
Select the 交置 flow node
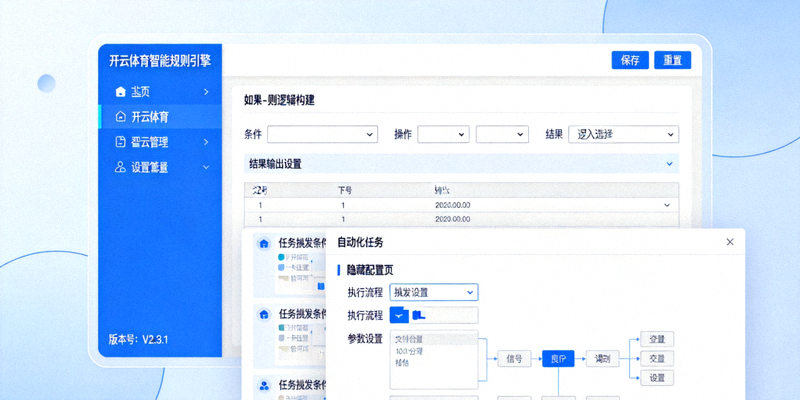pyautogui.click(x=657, y=359)
